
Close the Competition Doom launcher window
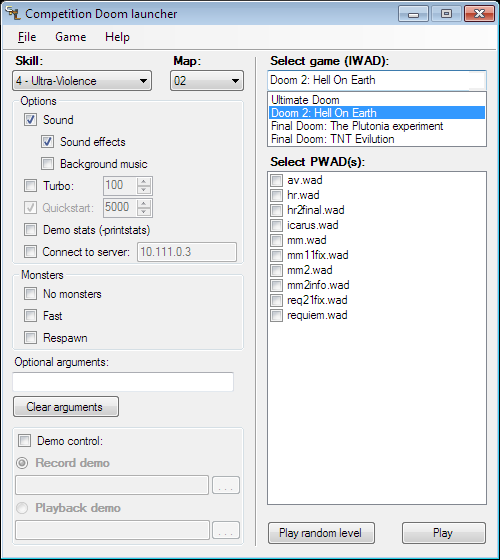(479, 14)
